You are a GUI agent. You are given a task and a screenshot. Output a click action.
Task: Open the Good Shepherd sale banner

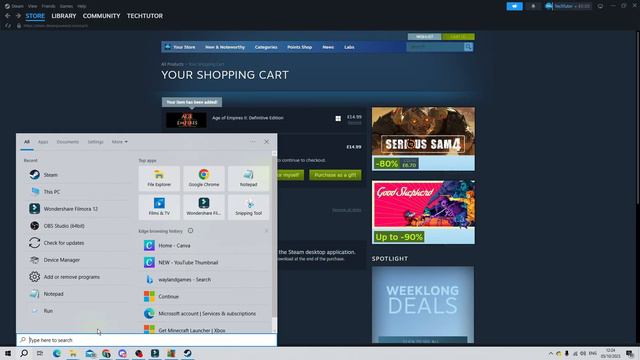[423, 212]
